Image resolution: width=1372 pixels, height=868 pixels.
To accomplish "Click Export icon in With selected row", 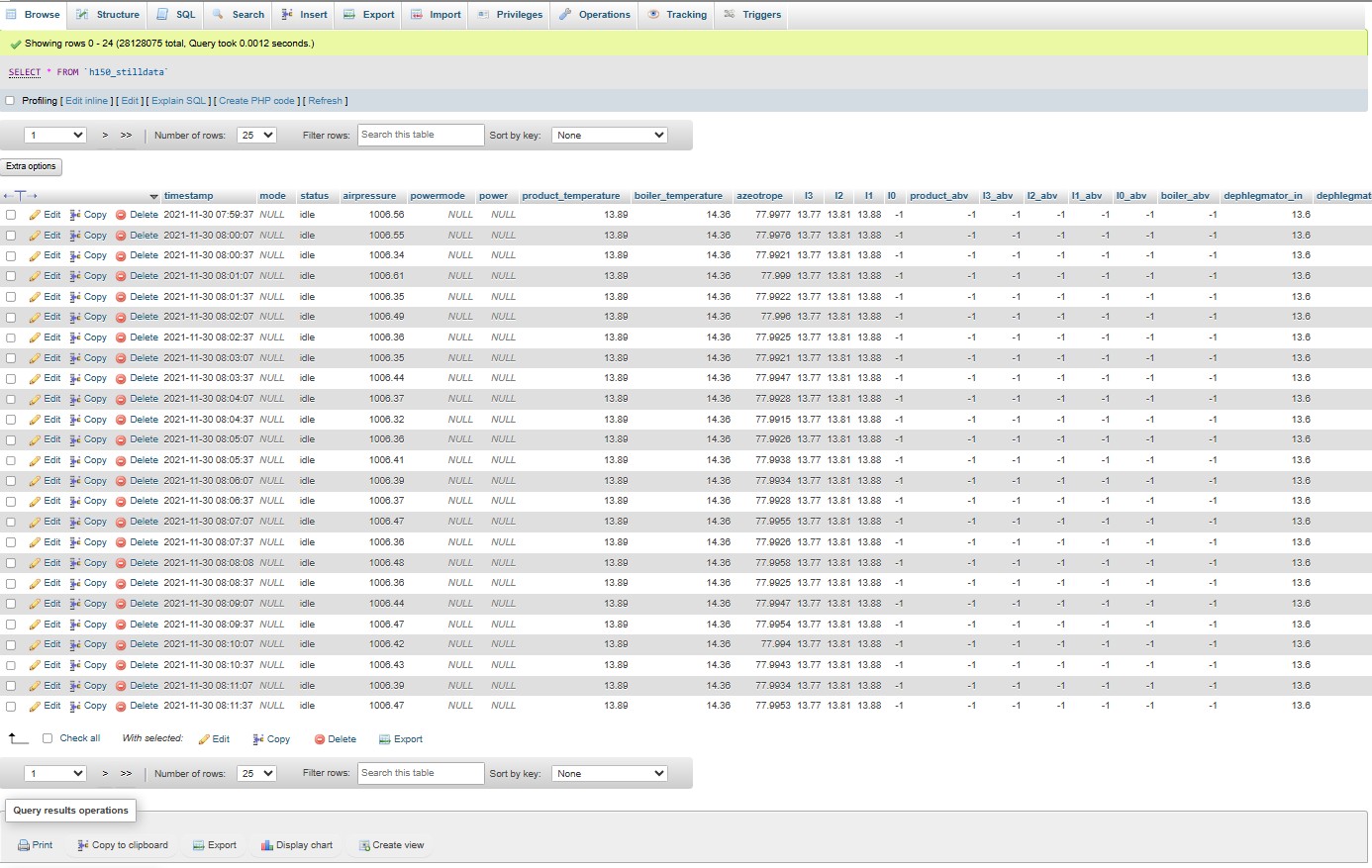I will 385,739.
